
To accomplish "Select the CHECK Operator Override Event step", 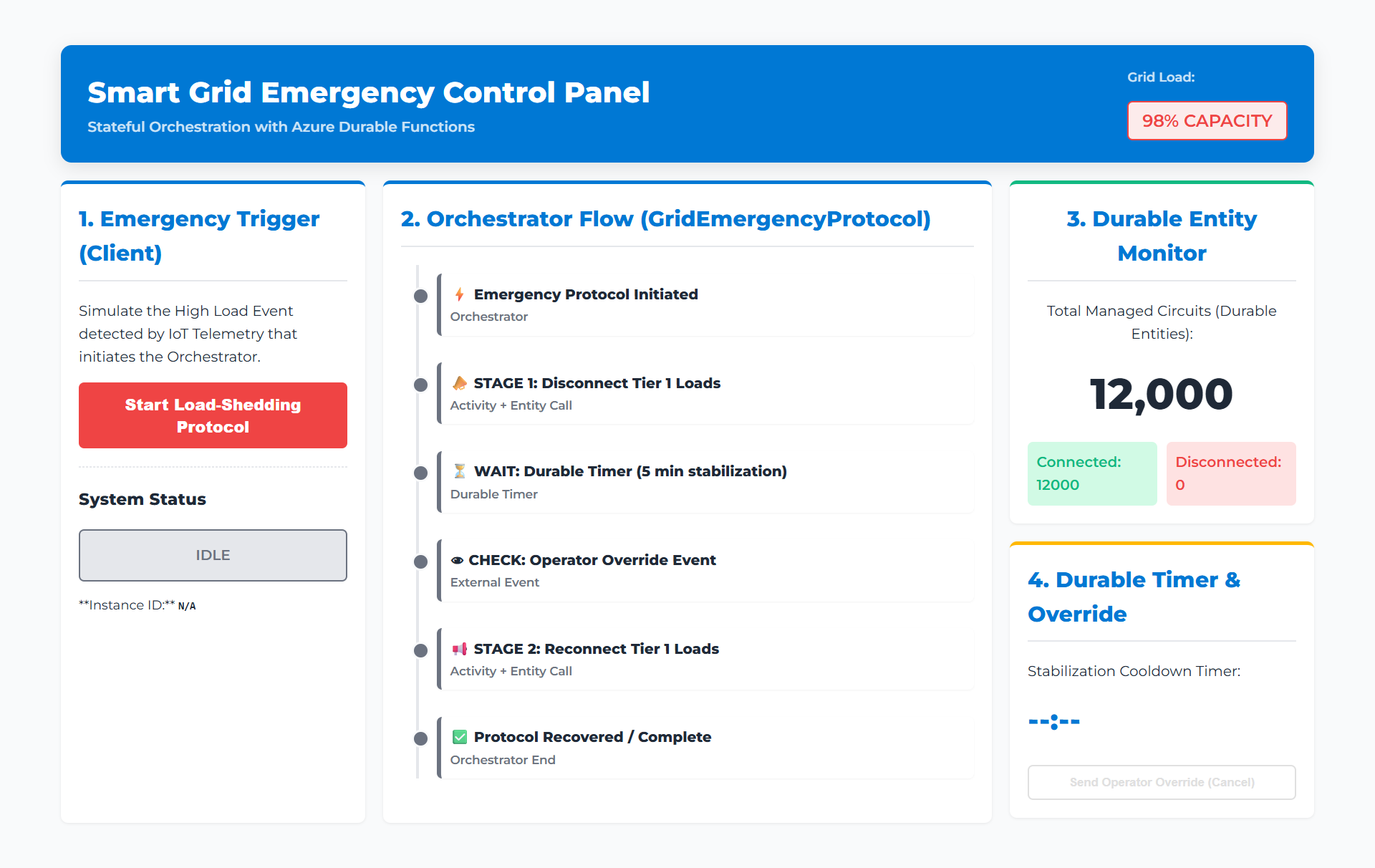I will click(x=705, y=571).
